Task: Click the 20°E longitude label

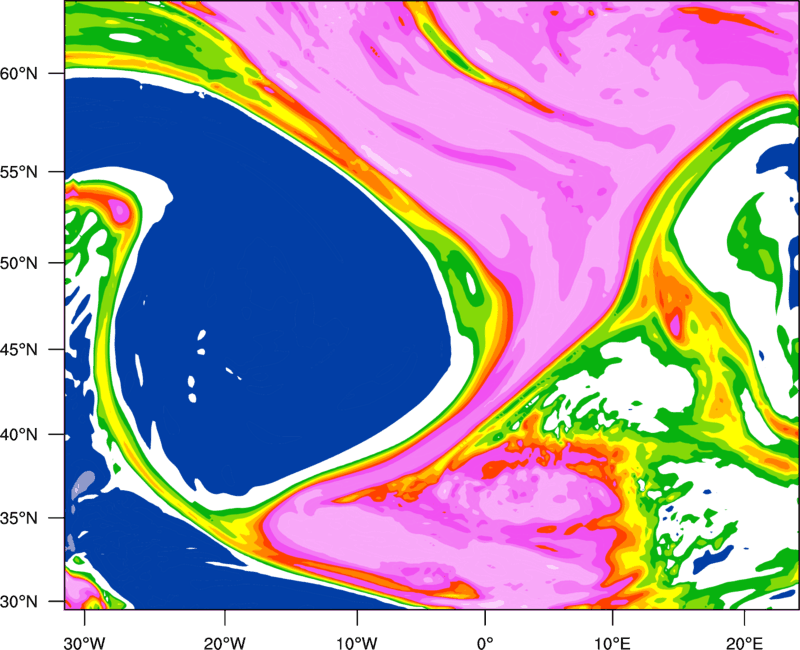Action: pos(744,643)
